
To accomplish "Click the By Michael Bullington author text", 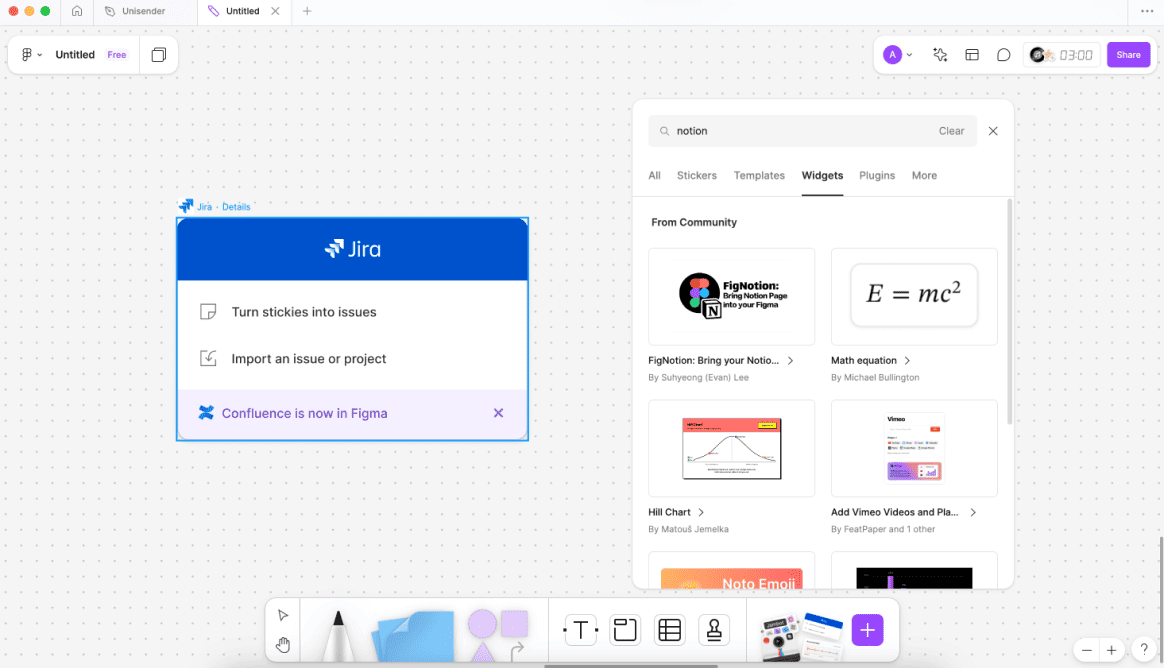I will [x=875, y=378].
